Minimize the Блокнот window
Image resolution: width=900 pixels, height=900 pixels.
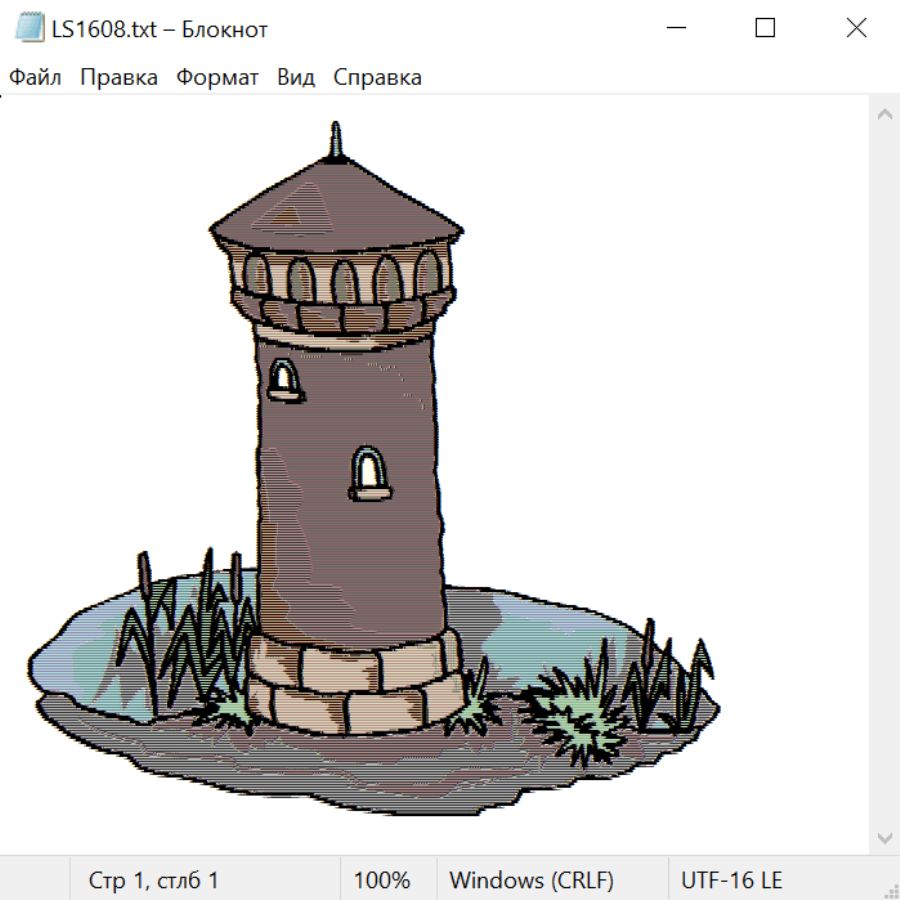coord(675,29)
